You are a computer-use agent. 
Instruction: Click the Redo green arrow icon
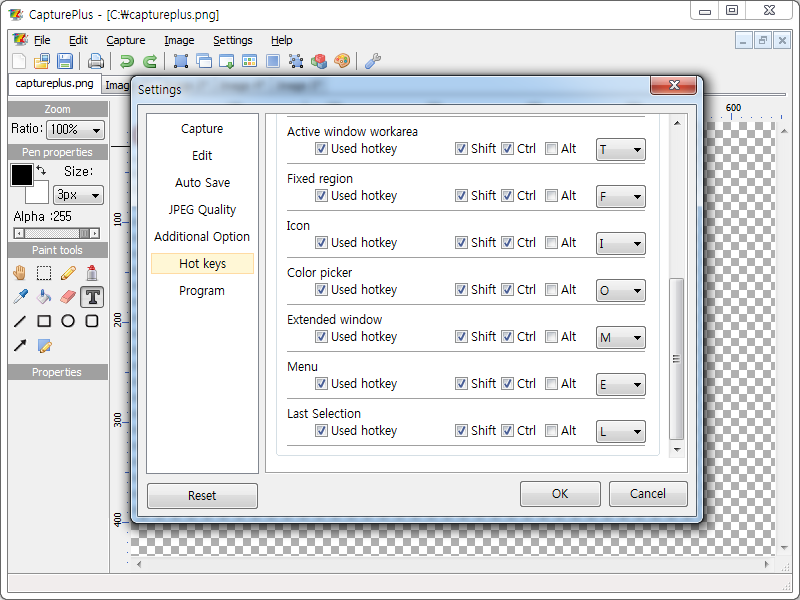149,61
